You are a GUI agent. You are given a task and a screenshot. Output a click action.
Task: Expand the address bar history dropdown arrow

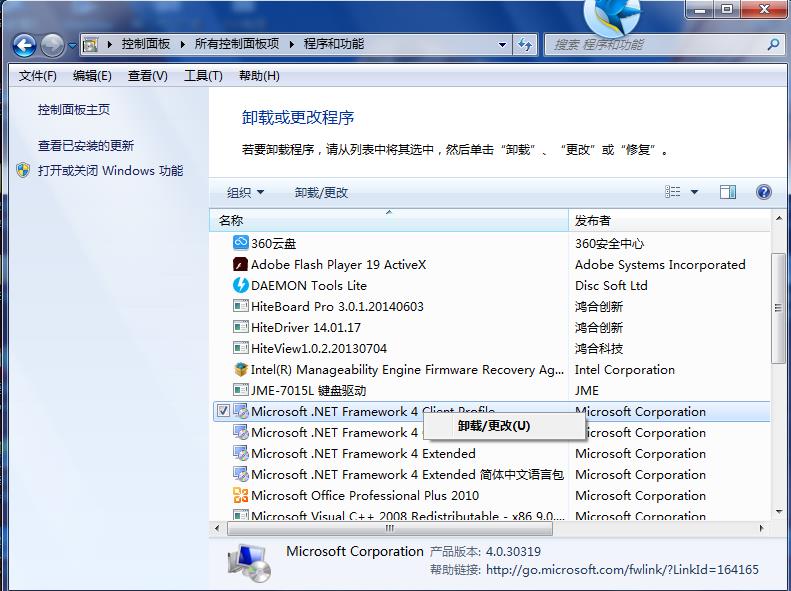click(x=502, y=45)
